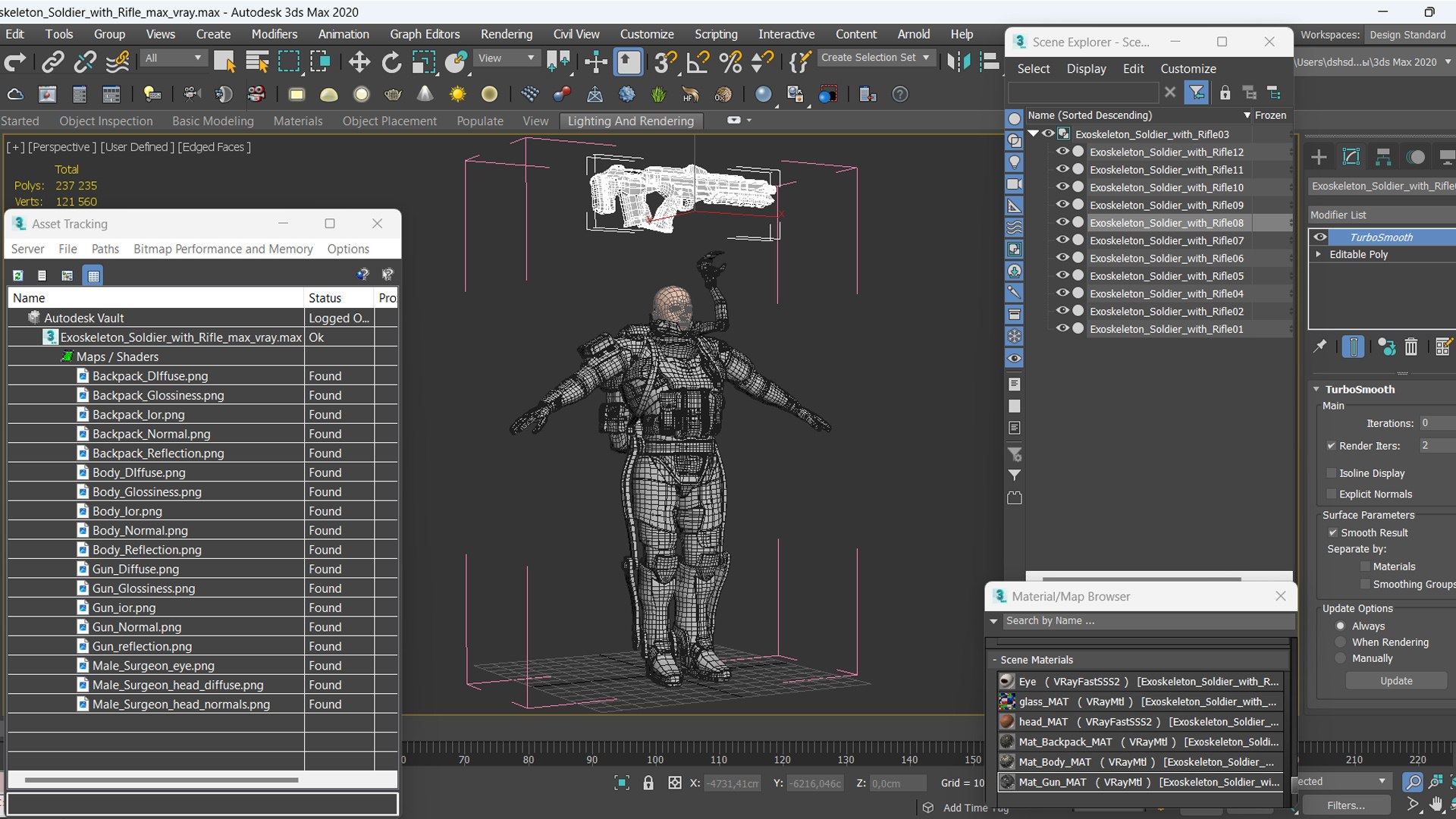Screen dimensions: 1456x819
Task: Expand the Editable Poly modifier entry
Action: pos(1319,254)
